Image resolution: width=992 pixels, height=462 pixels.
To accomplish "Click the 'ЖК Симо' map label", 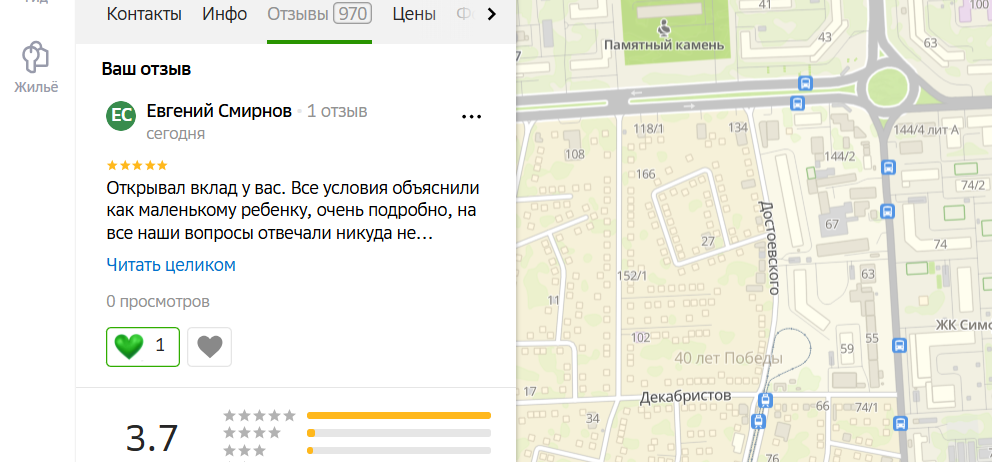I will pyautogui.click(x=964, y=325).
